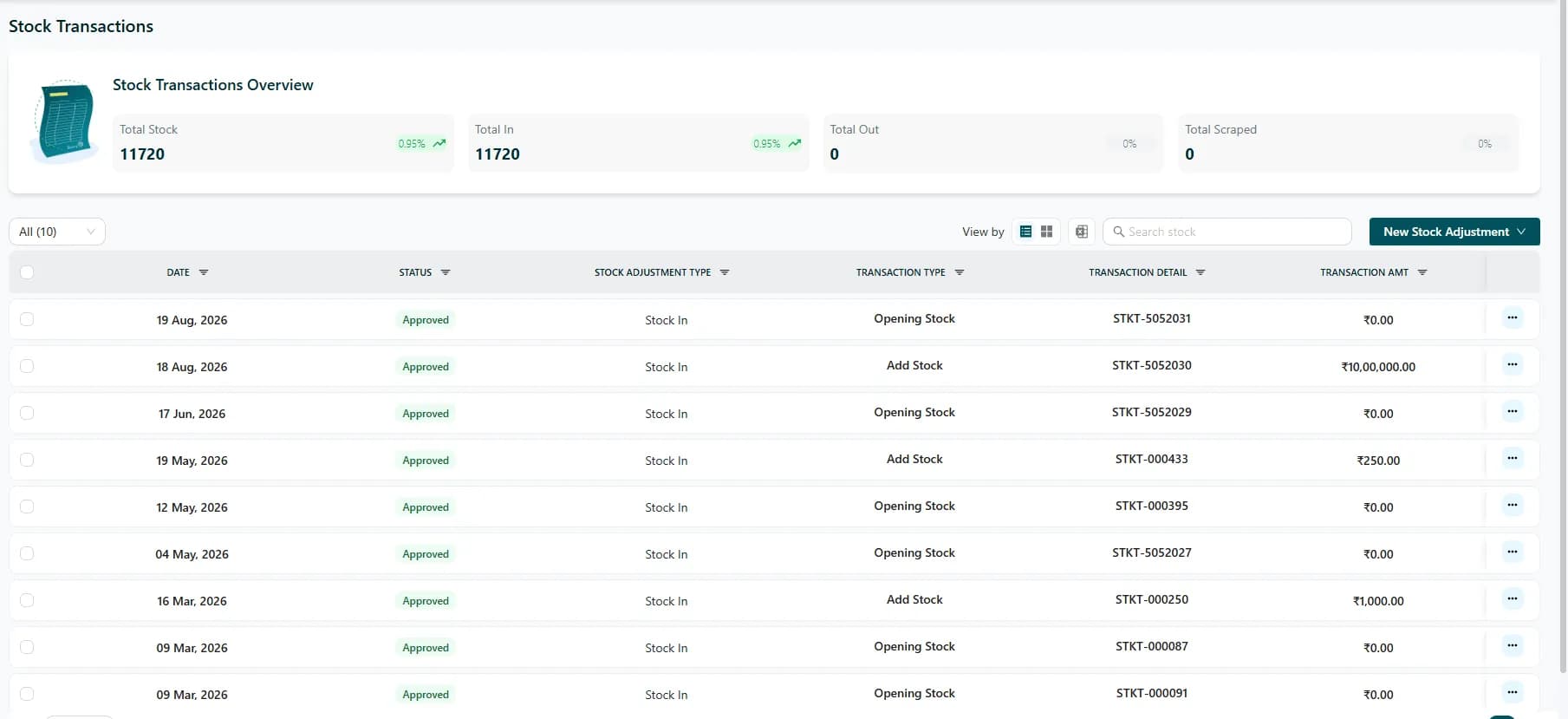Click the page vertical scrollbar
This screenshot has height=719, width=1568.
pos(1563,338)
